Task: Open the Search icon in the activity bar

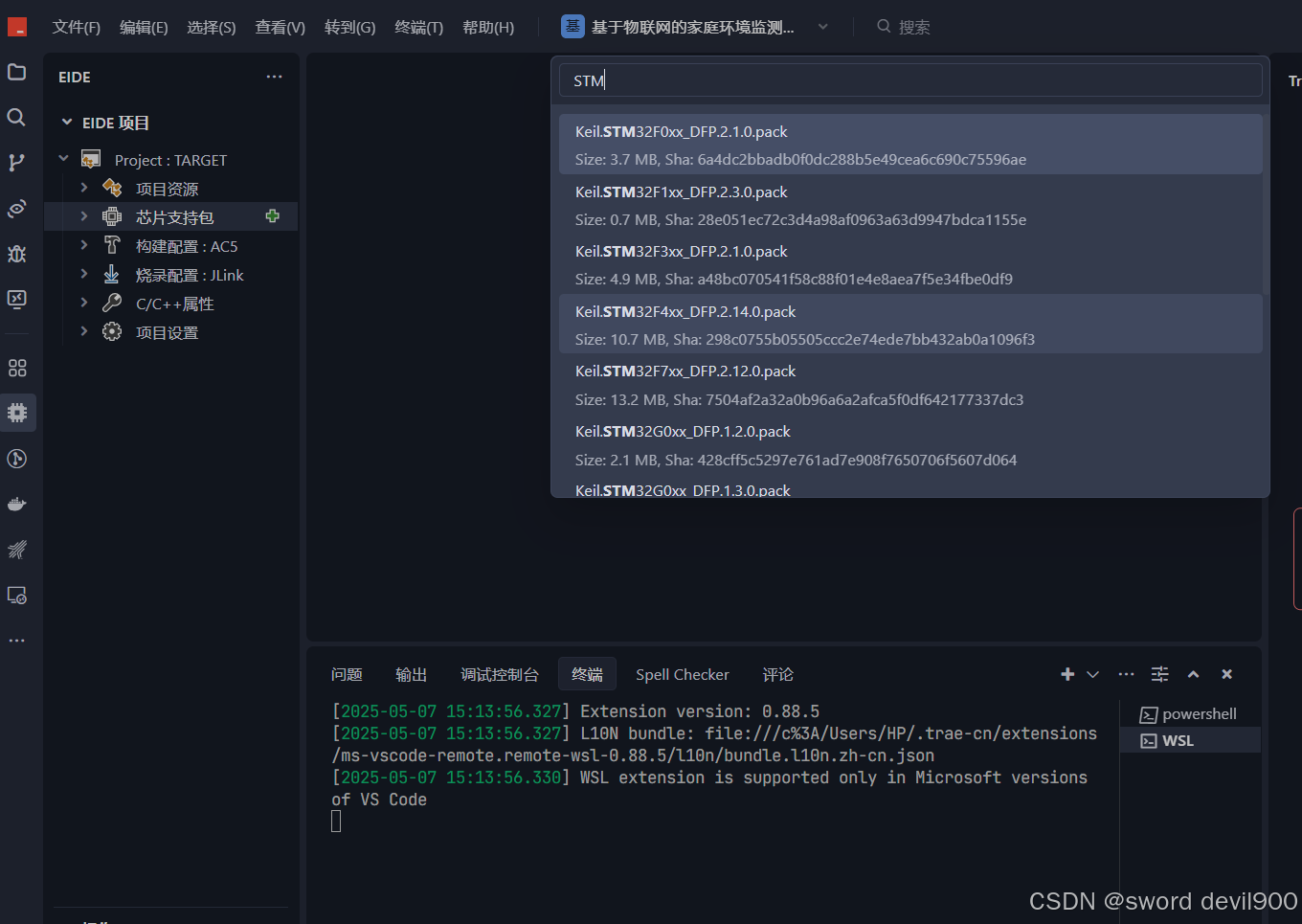Action: pos(15,117)
